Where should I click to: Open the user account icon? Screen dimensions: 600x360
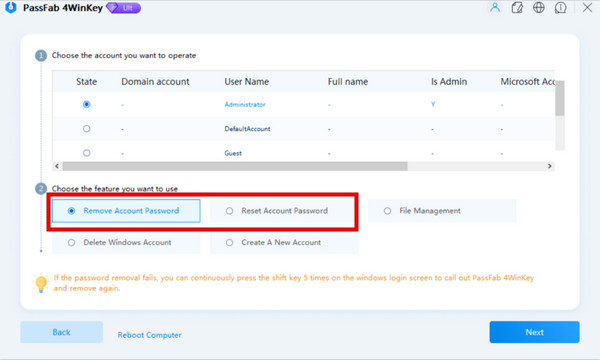click(x=495, y=8)
